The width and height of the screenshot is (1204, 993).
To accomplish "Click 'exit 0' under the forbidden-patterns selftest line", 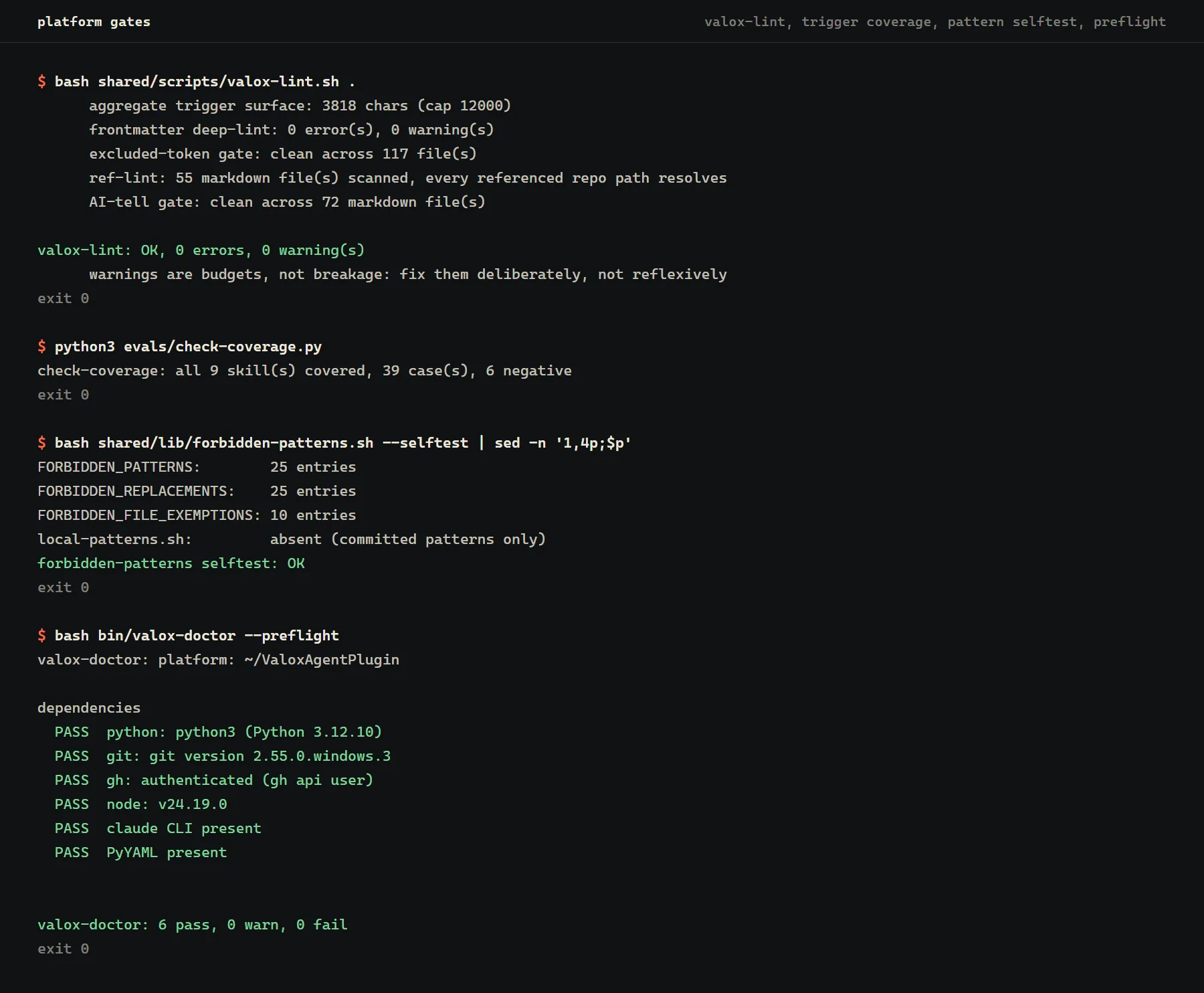I will pyautogui.click(x=64, y=588).
